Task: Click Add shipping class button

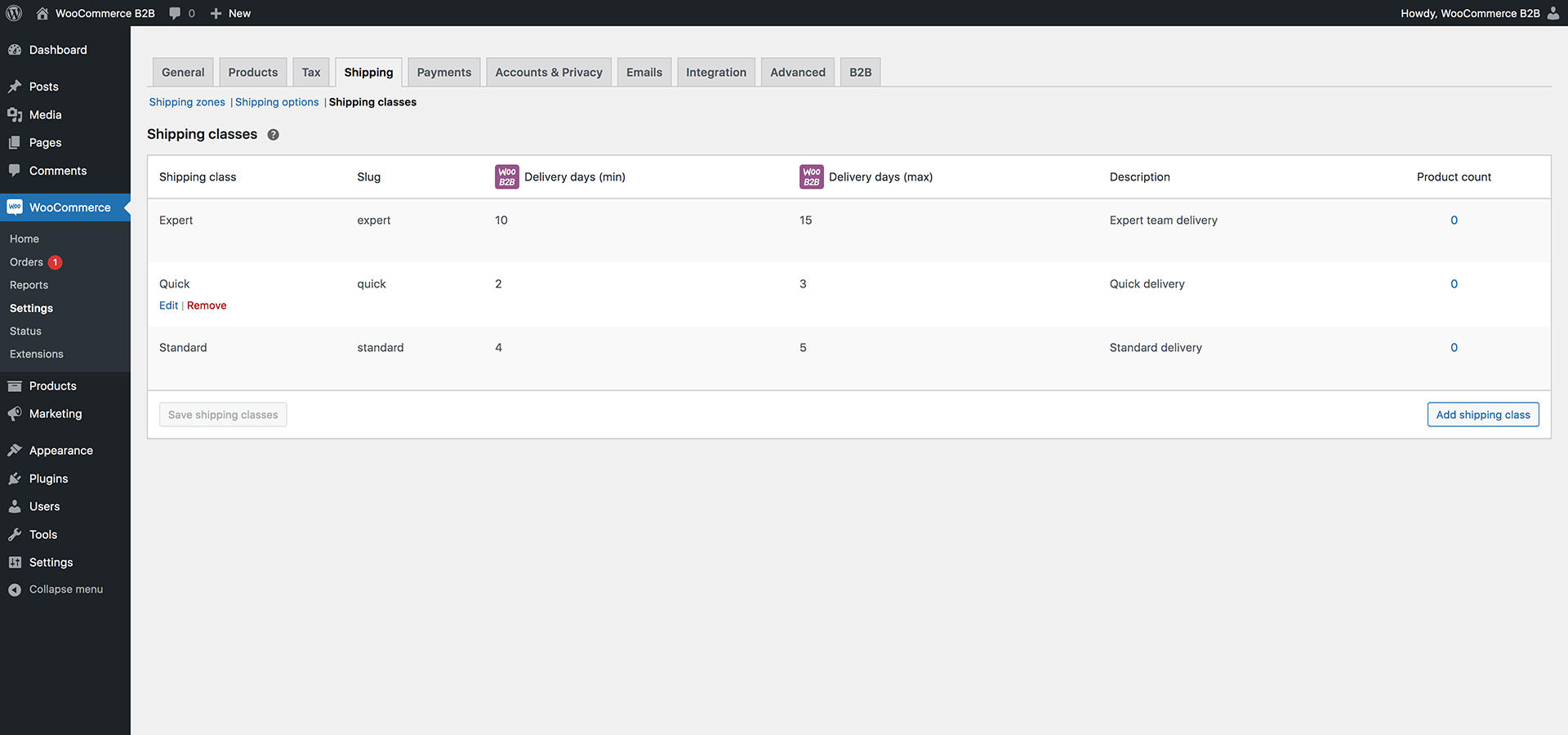Action: click(1482, 415)
